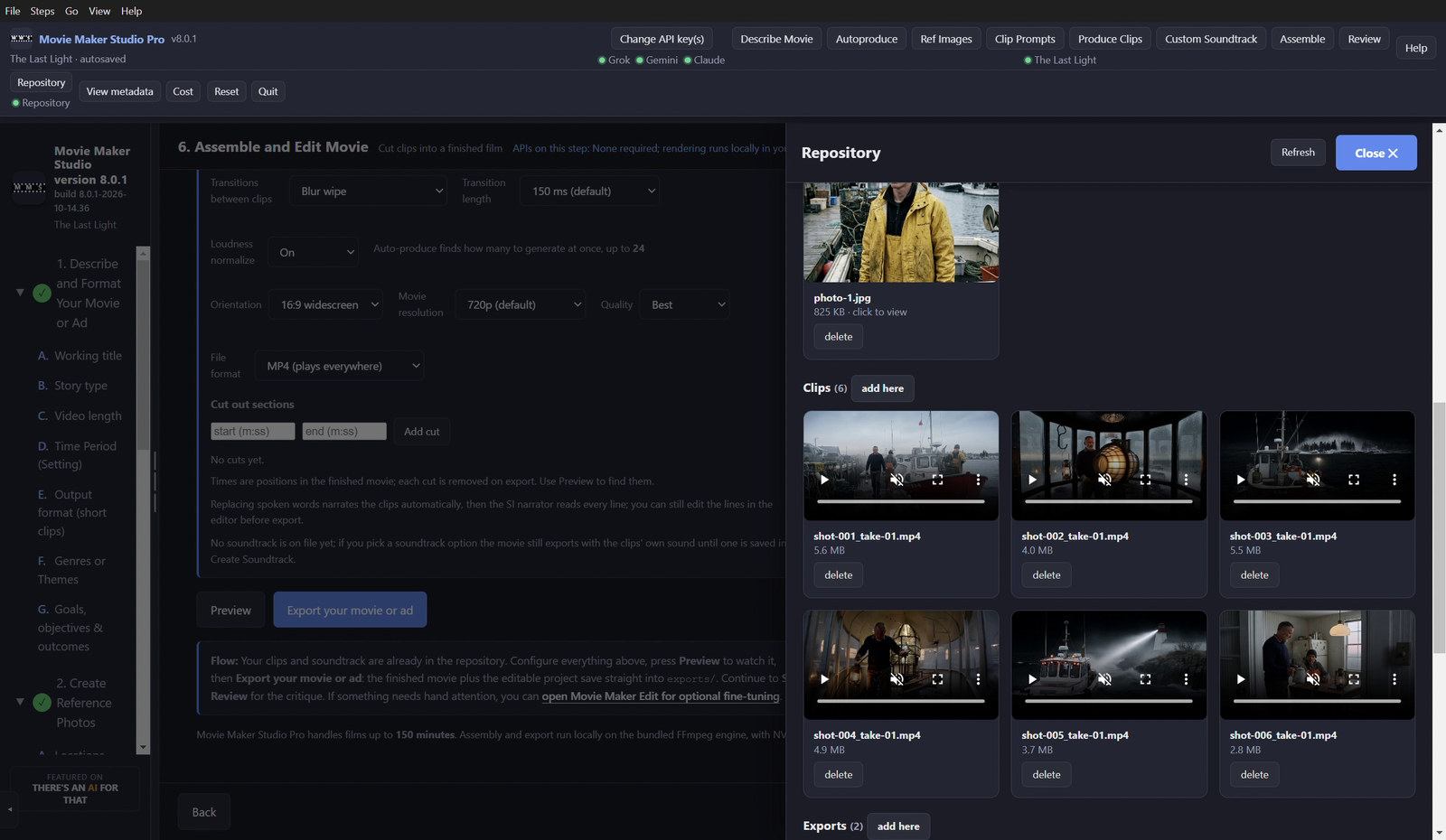Add a clip via Clips add here
The width and height of the screenshot is (1446, 840).
pos(882,388)
